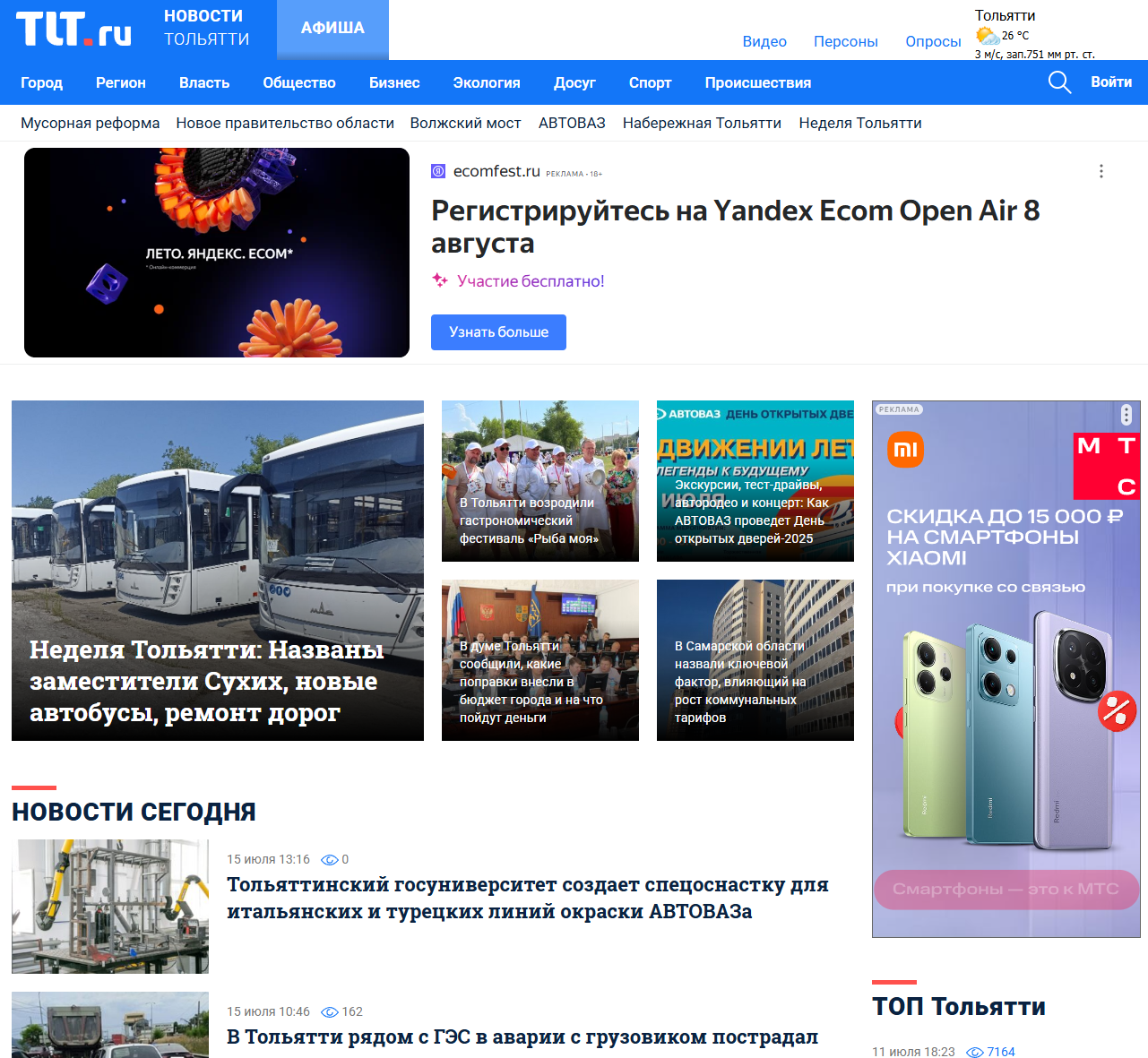Viewport: 1148px width, 1058px height.
Task: Open Новости Тольятти tab
Action: (207, 28)
